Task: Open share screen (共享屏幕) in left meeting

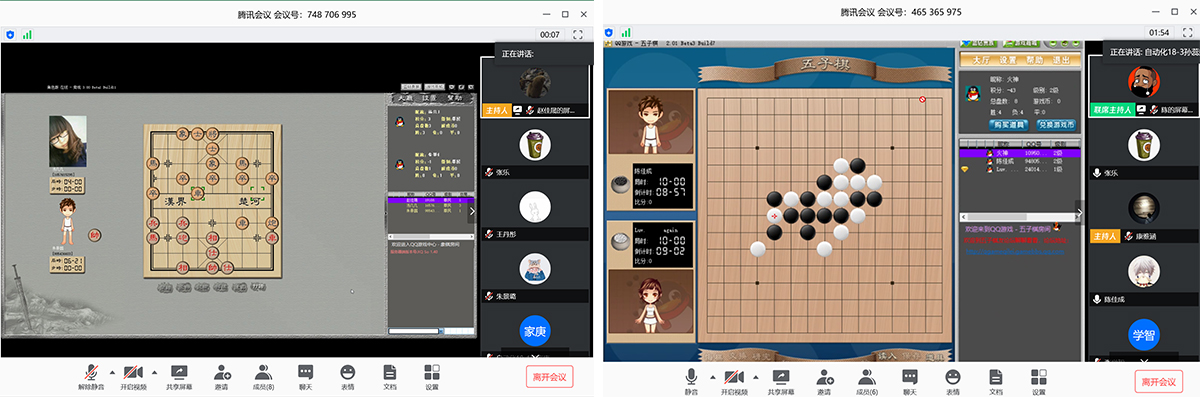Action: [x=180, y=378]
